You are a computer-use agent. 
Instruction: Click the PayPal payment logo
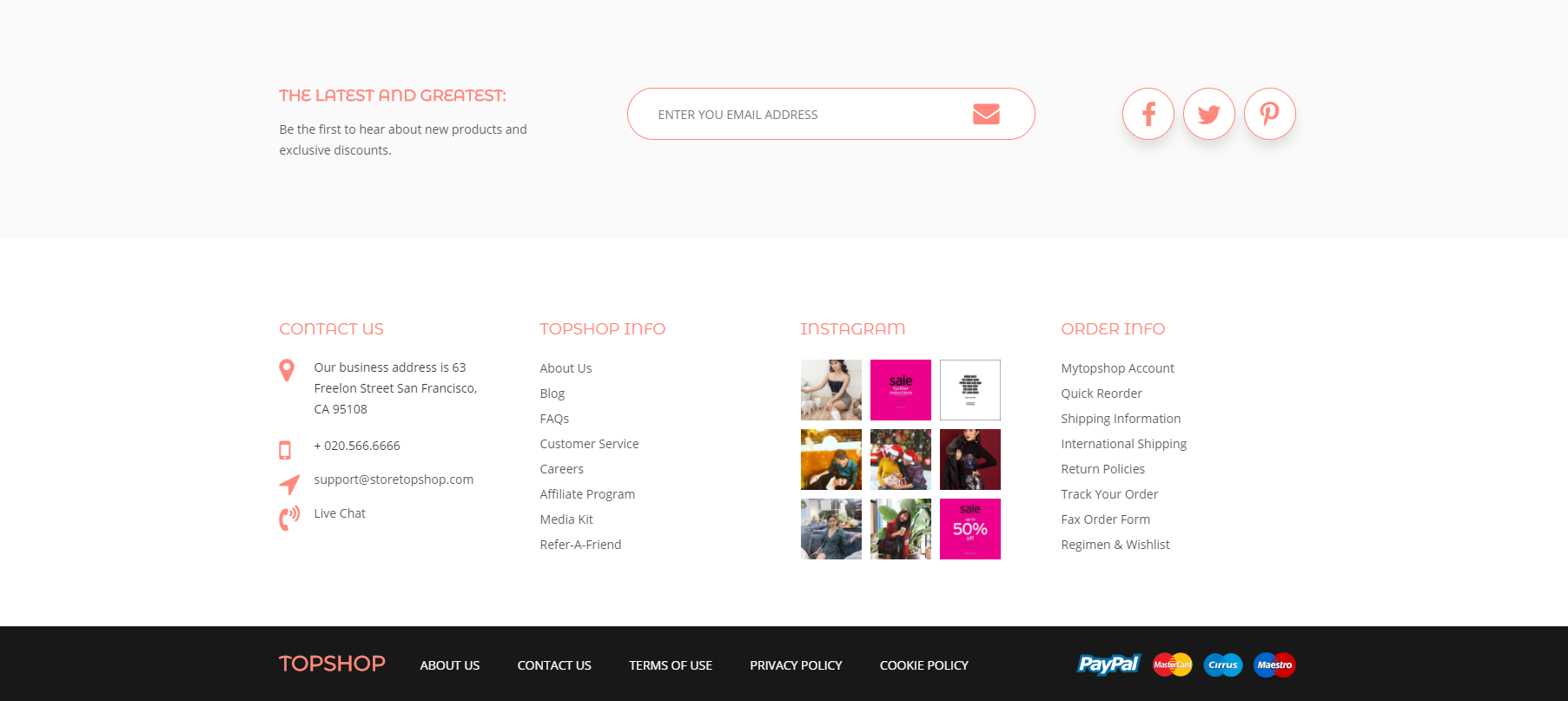1108,665
